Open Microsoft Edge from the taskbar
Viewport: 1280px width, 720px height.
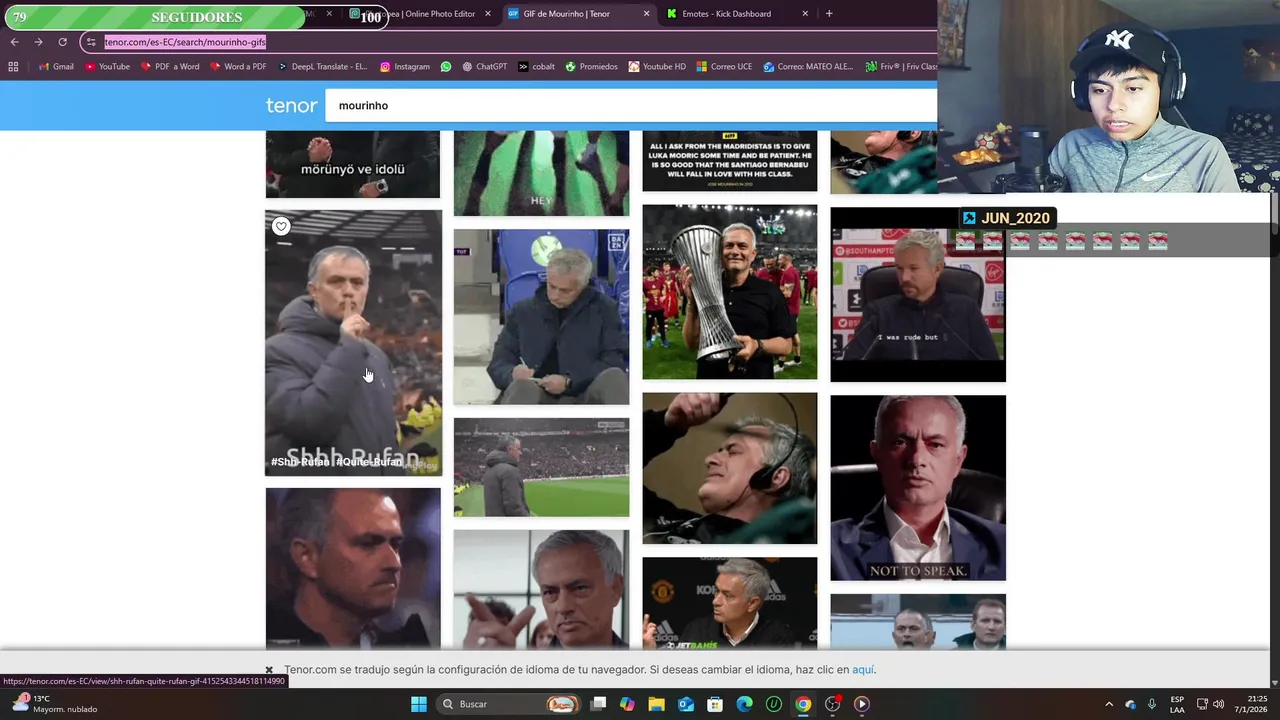tap(744, 704)
